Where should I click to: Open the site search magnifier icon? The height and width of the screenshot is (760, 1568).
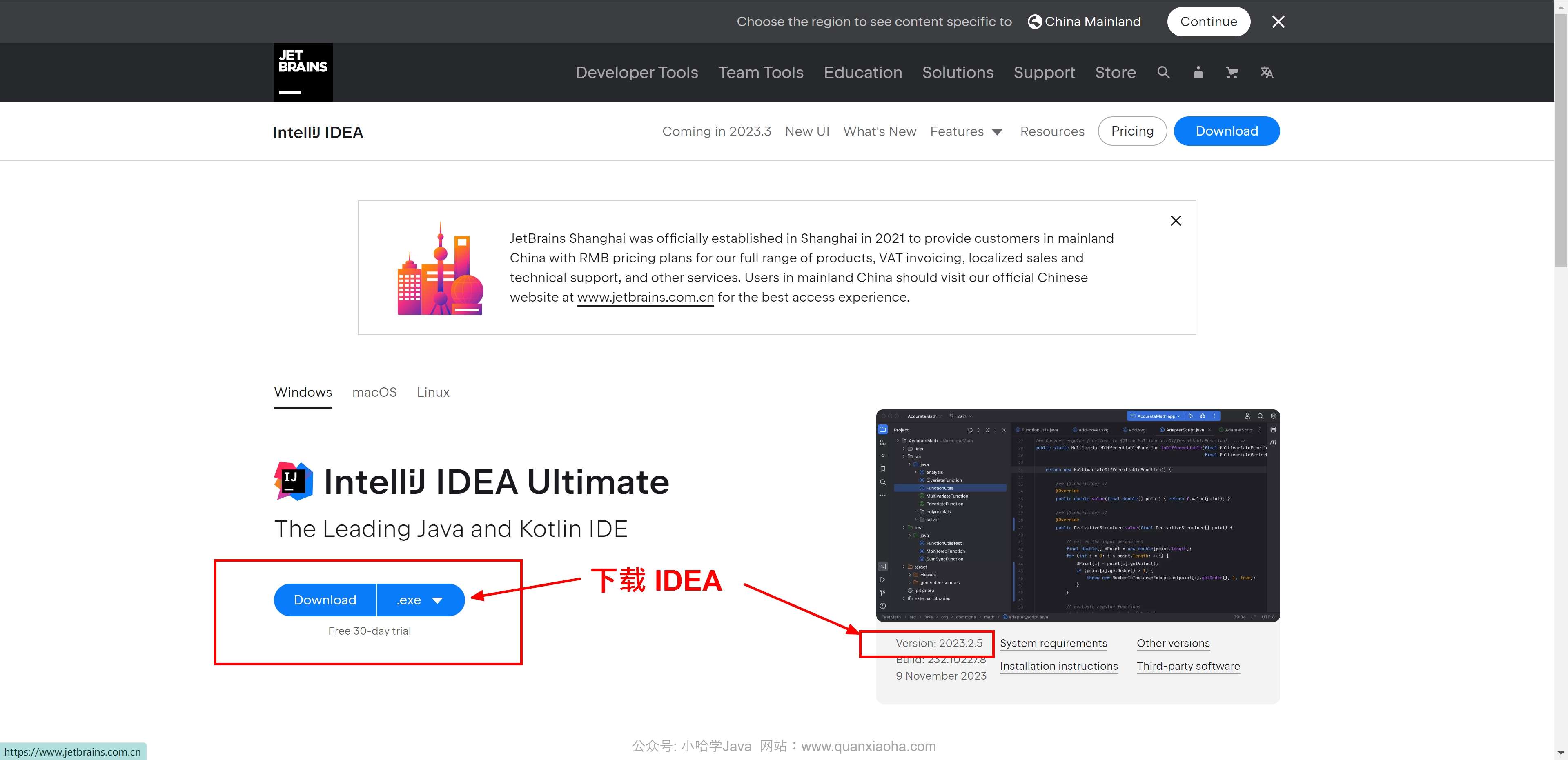(x=1163, y=72)
